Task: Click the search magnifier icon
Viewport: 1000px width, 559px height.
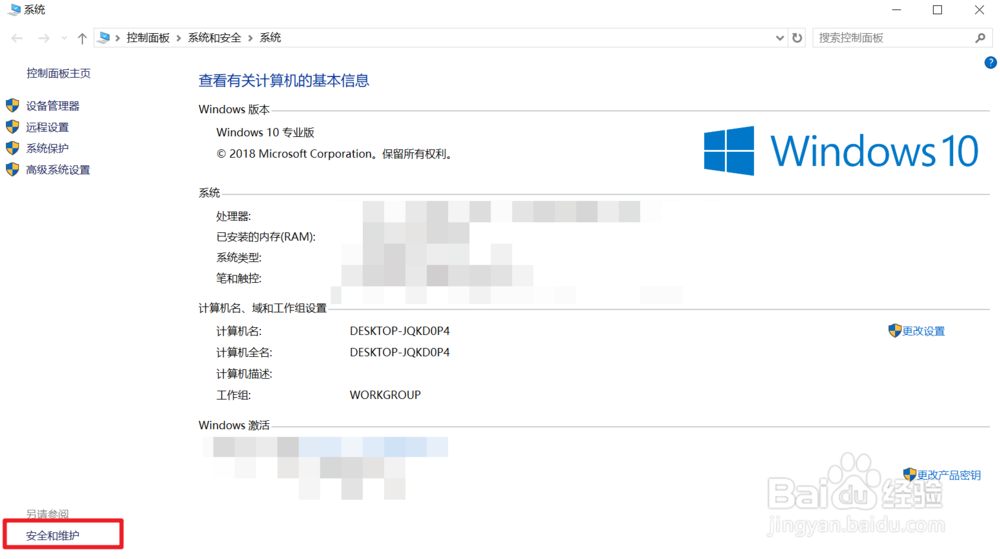Action: point(980,38)
